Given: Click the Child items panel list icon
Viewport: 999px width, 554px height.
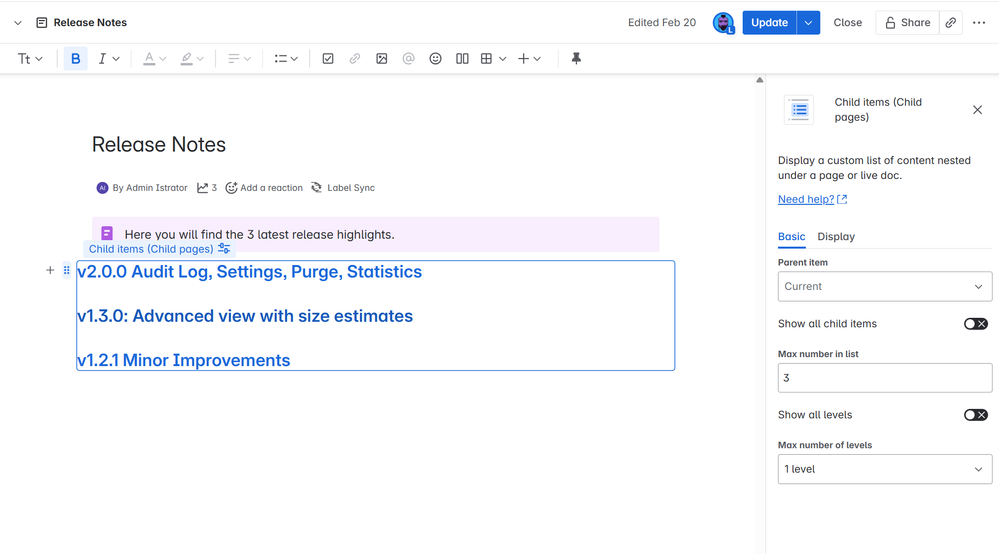Looking at the screenshot, I should coord(799,110).
